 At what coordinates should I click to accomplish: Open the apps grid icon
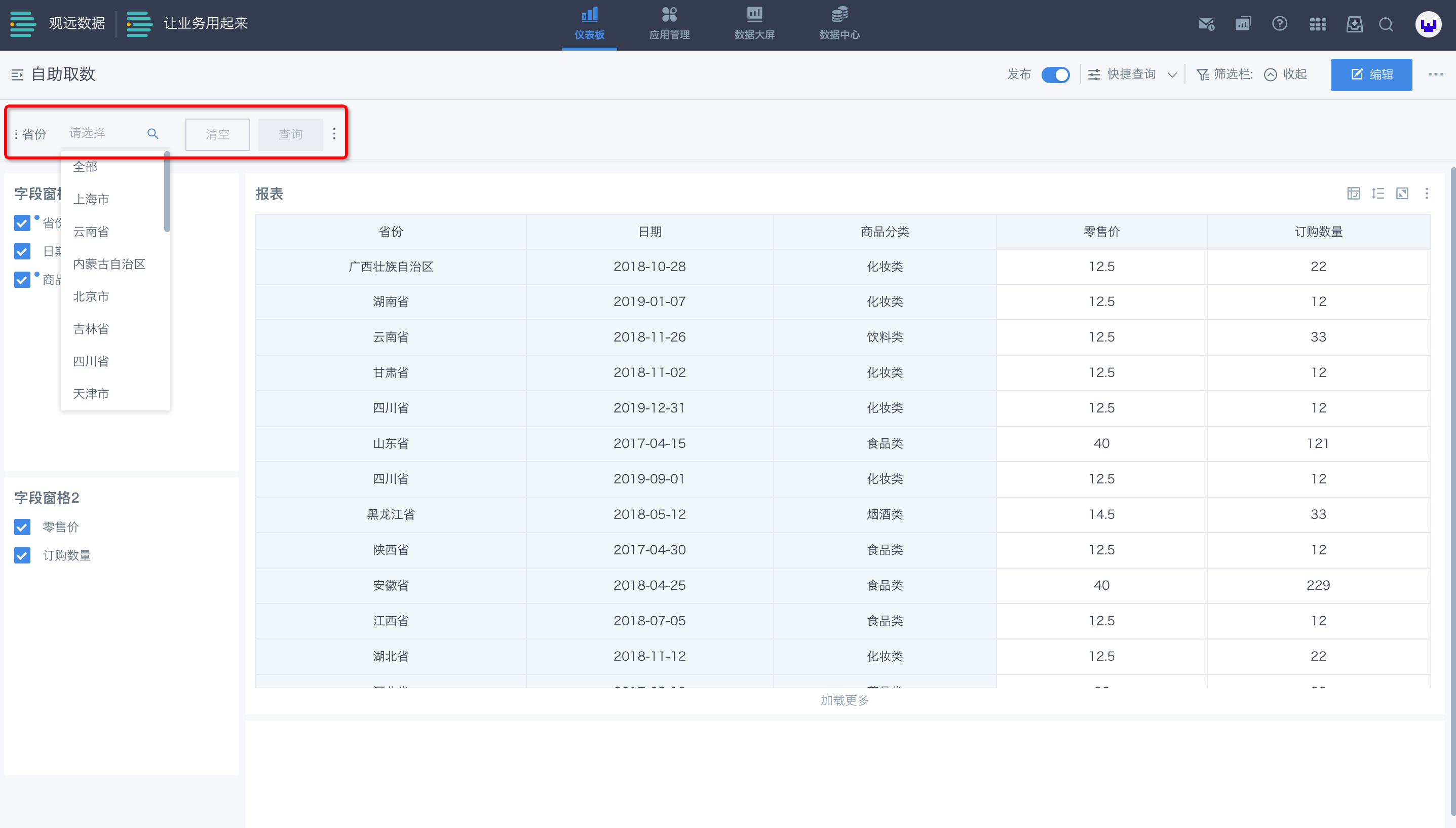[1317, 24]
